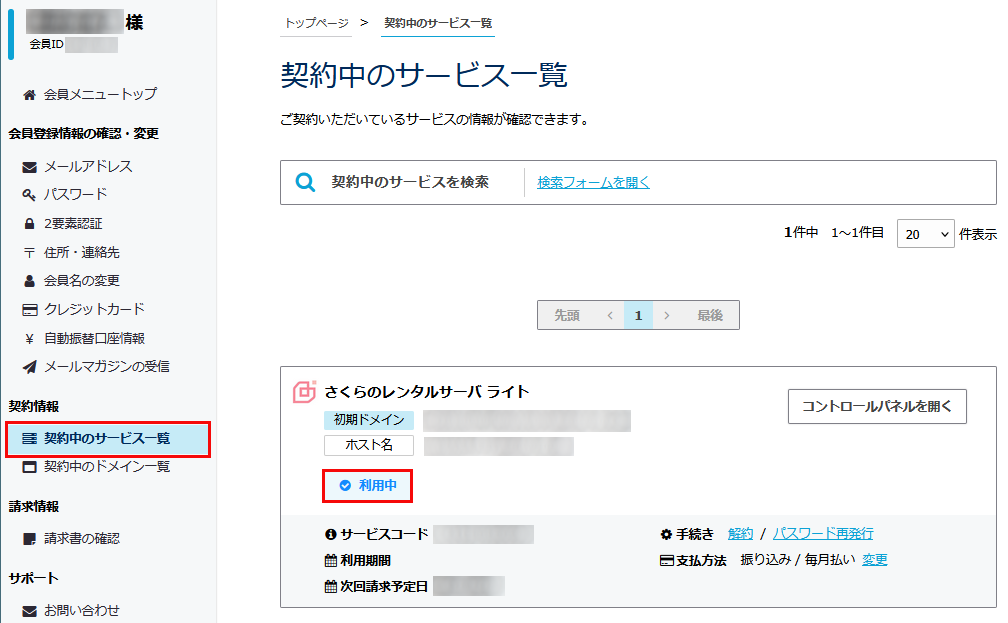This screenshot has width=1008, height=623.
Task: Click the key icon for パスワード
Action: pyautogui.click(x=29, y=195)
